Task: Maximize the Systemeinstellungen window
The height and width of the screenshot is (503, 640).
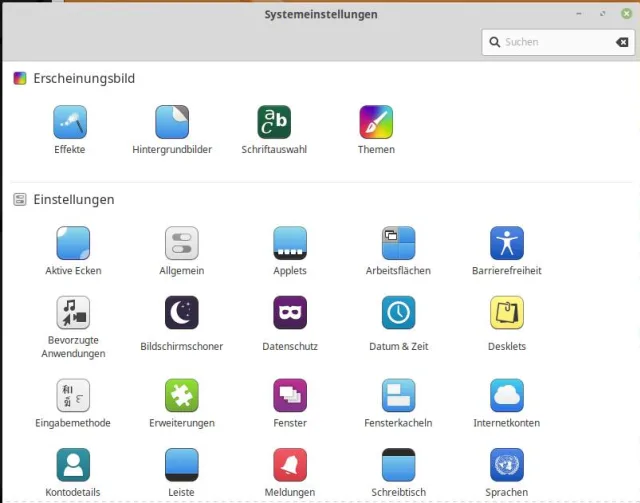Action: pos(602,14)
